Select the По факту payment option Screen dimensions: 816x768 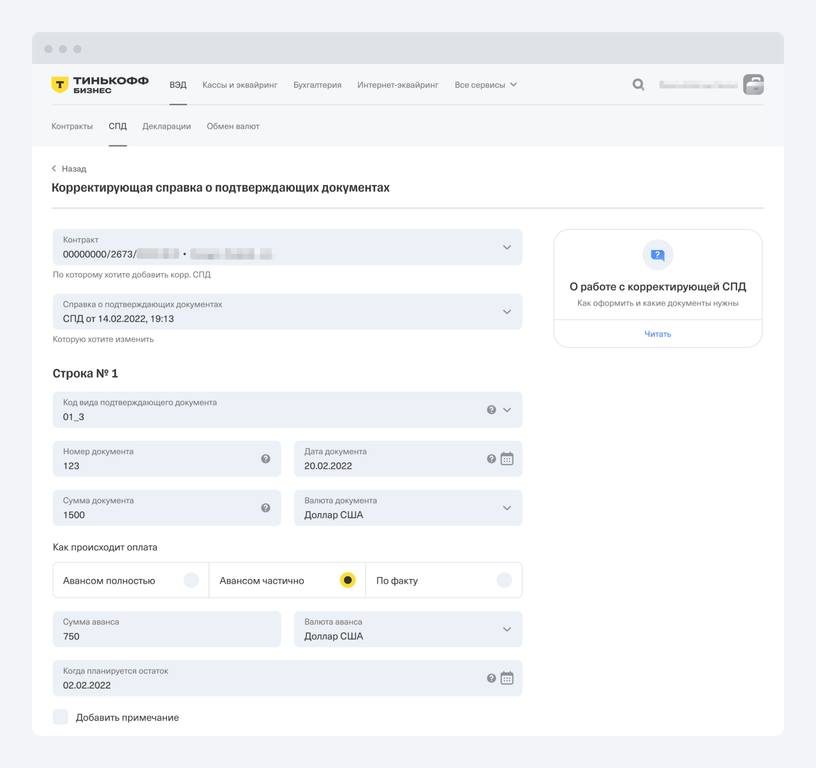[504, 580]
